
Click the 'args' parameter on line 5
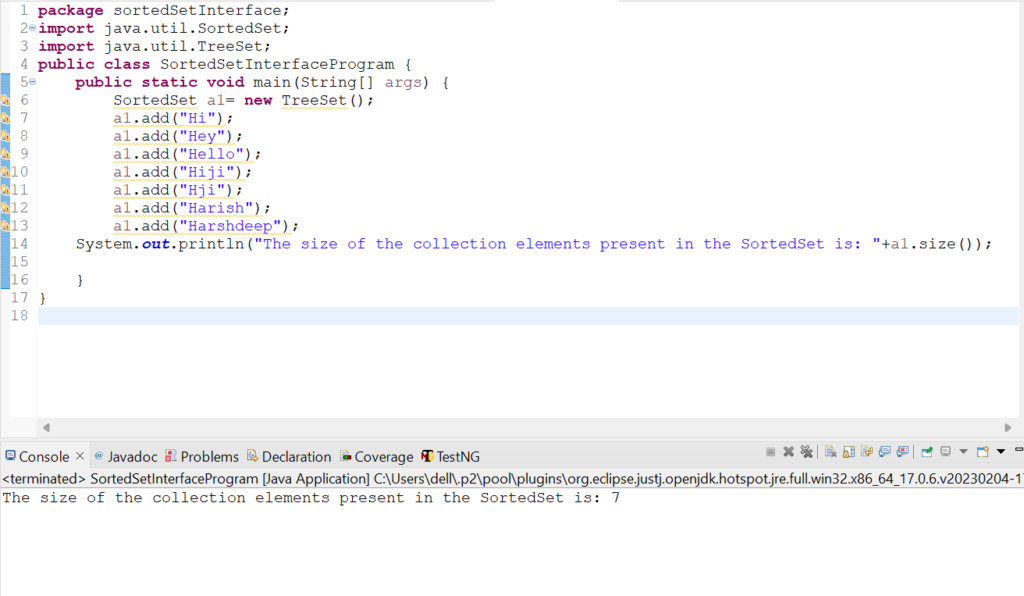(403, 82)
